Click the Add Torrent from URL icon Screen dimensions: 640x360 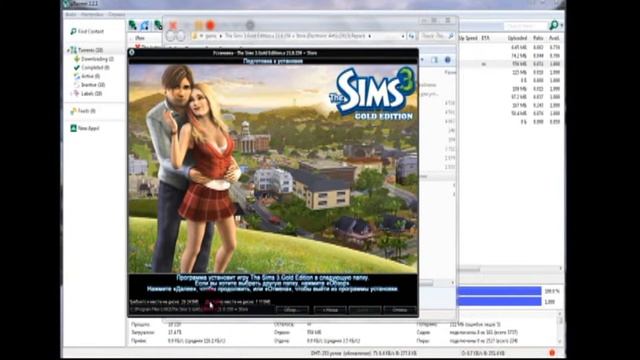(x=145, y=25)
